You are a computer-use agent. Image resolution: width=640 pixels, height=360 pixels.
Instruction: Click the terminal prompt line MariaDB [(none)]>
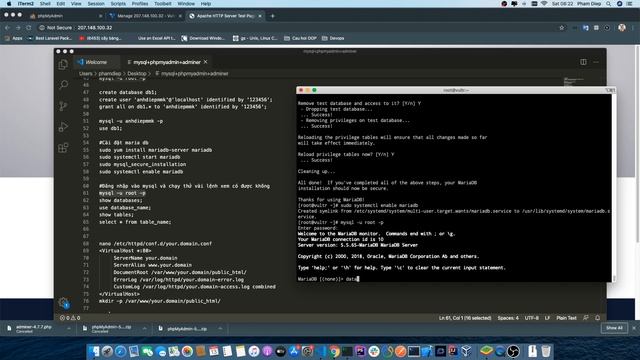tap(328, 279)
